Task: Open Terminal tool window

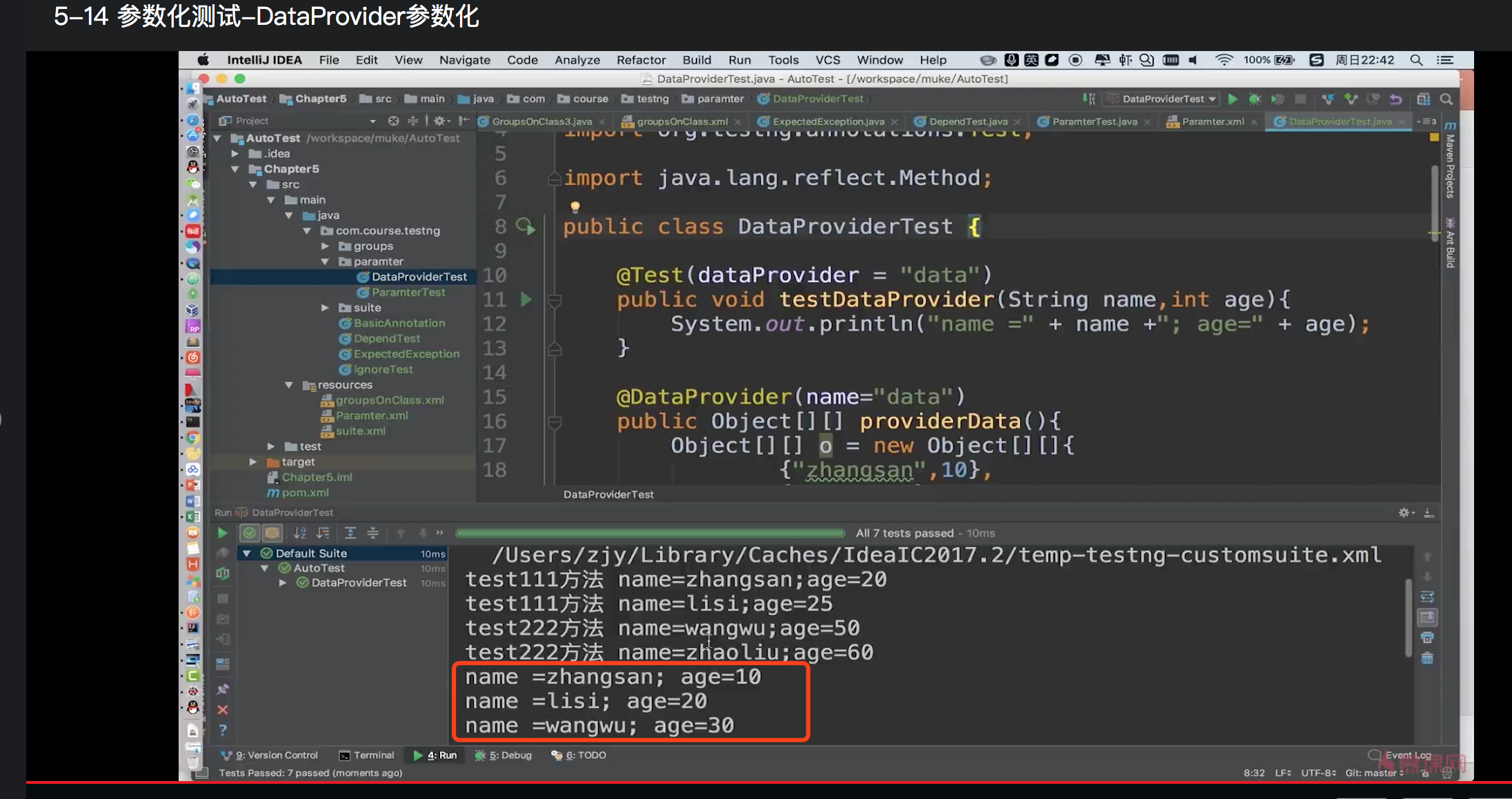Action: [367, 756]
